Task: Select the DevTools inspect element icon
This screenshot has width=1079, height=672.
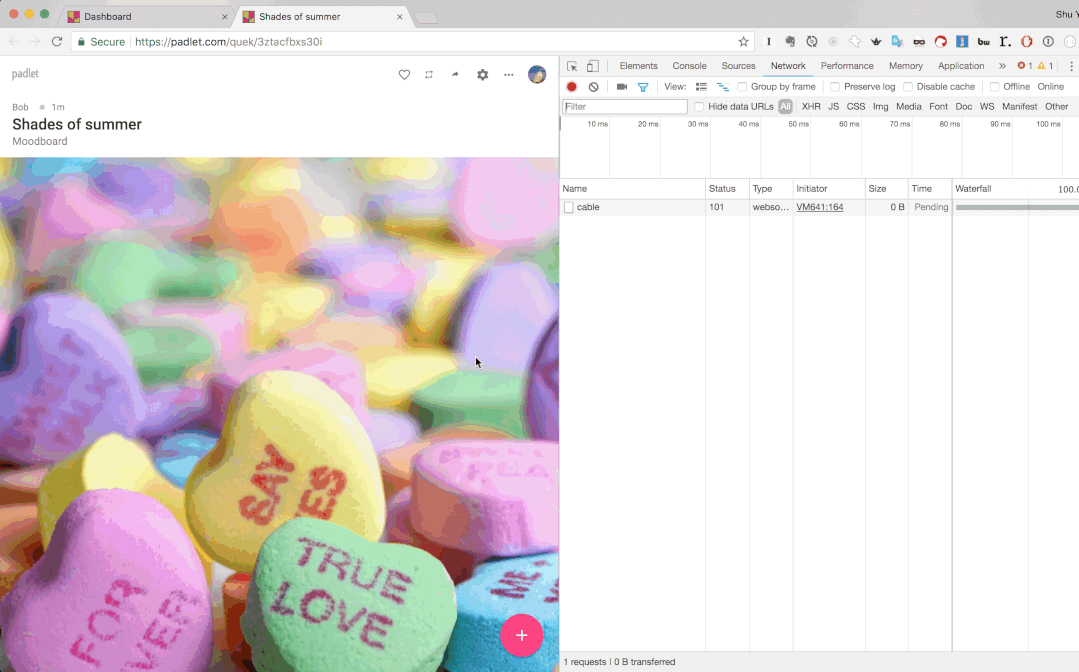Action: [x=572, y=66]
